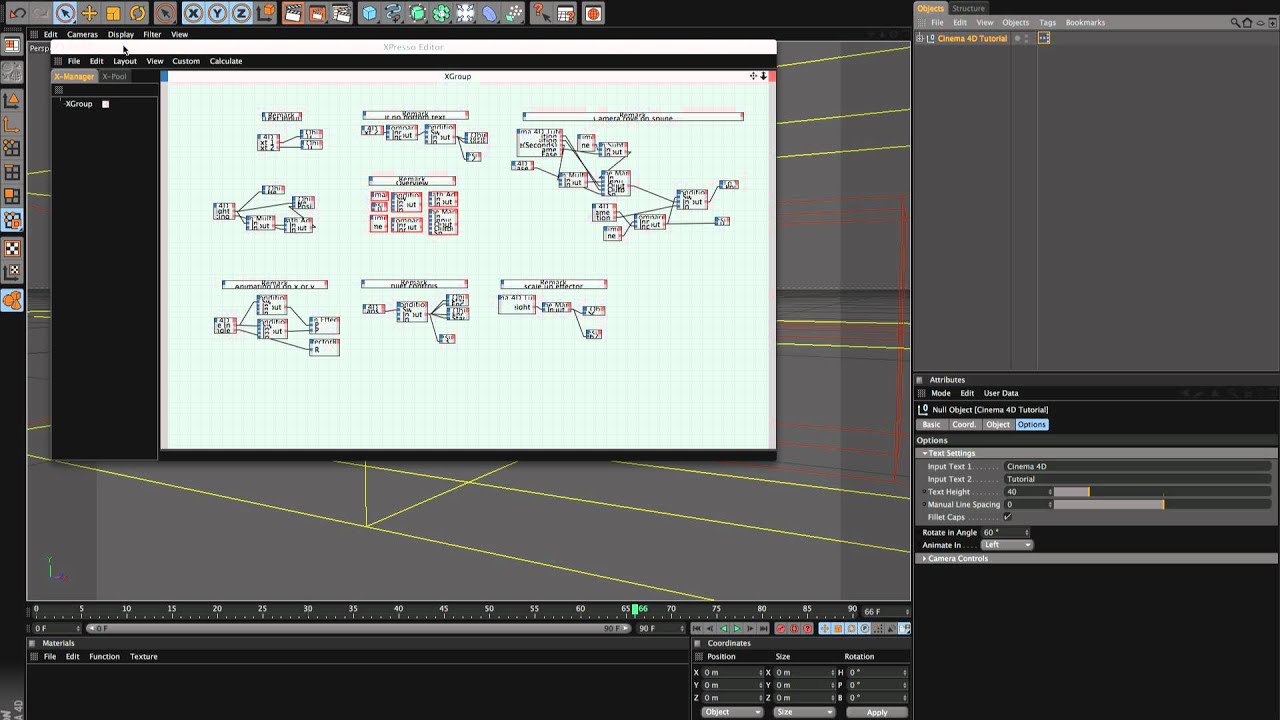Open the Animate In dropdown
Viewport: 1280px width, 720px height.
[1006, 545]
